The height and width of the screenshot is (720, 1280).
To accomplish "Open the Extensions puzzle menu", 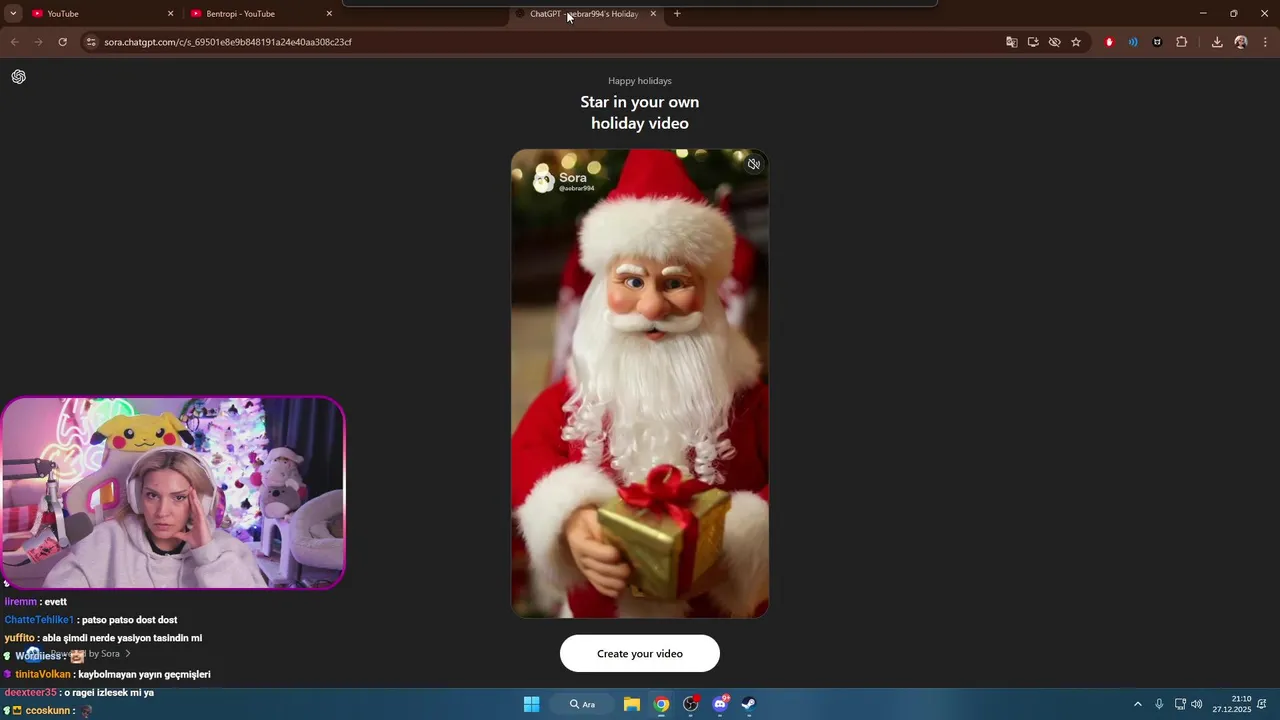I will (1182, 42).
